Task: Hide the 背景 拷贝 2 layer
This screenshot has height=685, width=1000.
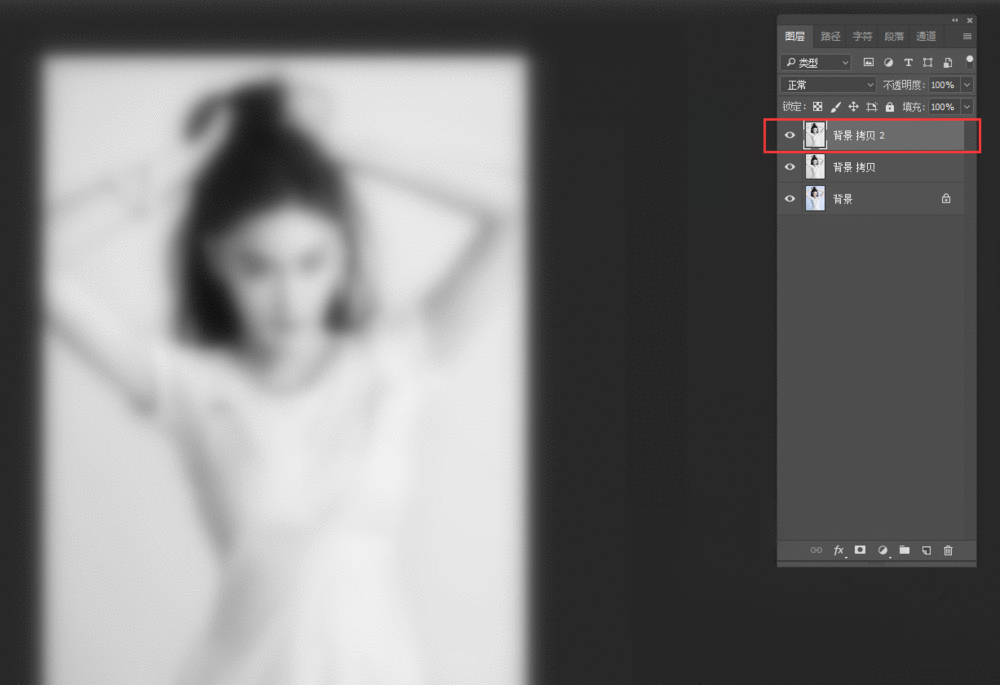Action: [790, 135]
